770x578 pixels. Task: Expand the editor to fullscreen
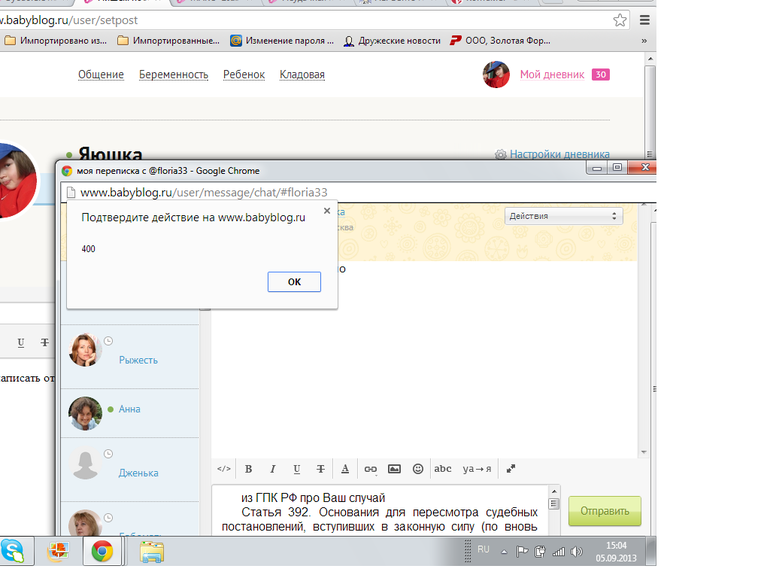[x=510, y=468]
